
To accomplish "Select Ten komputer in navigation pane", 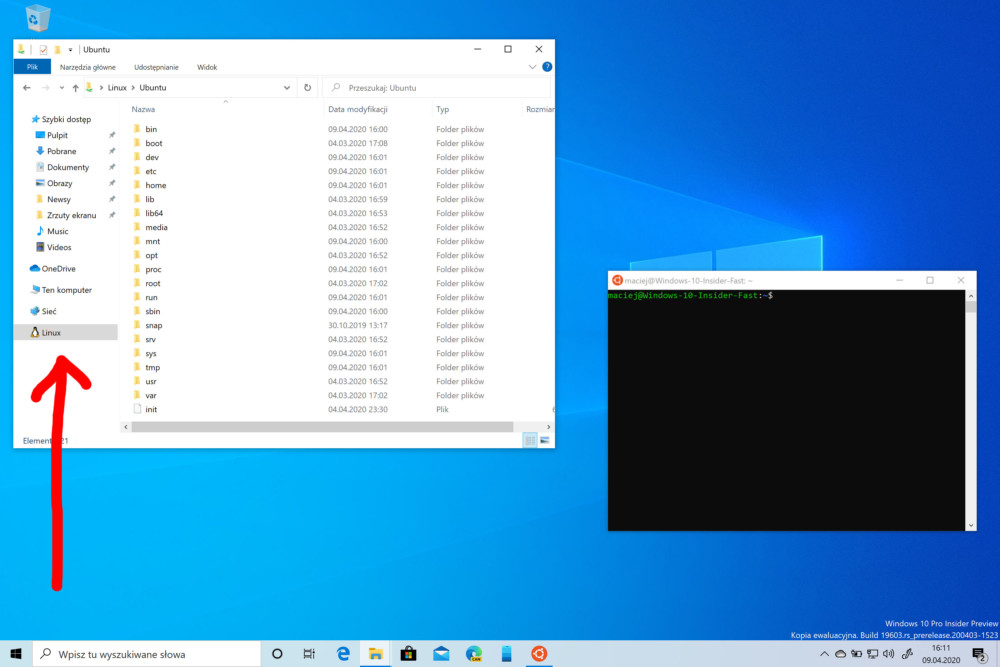I will tap(66, 290).
